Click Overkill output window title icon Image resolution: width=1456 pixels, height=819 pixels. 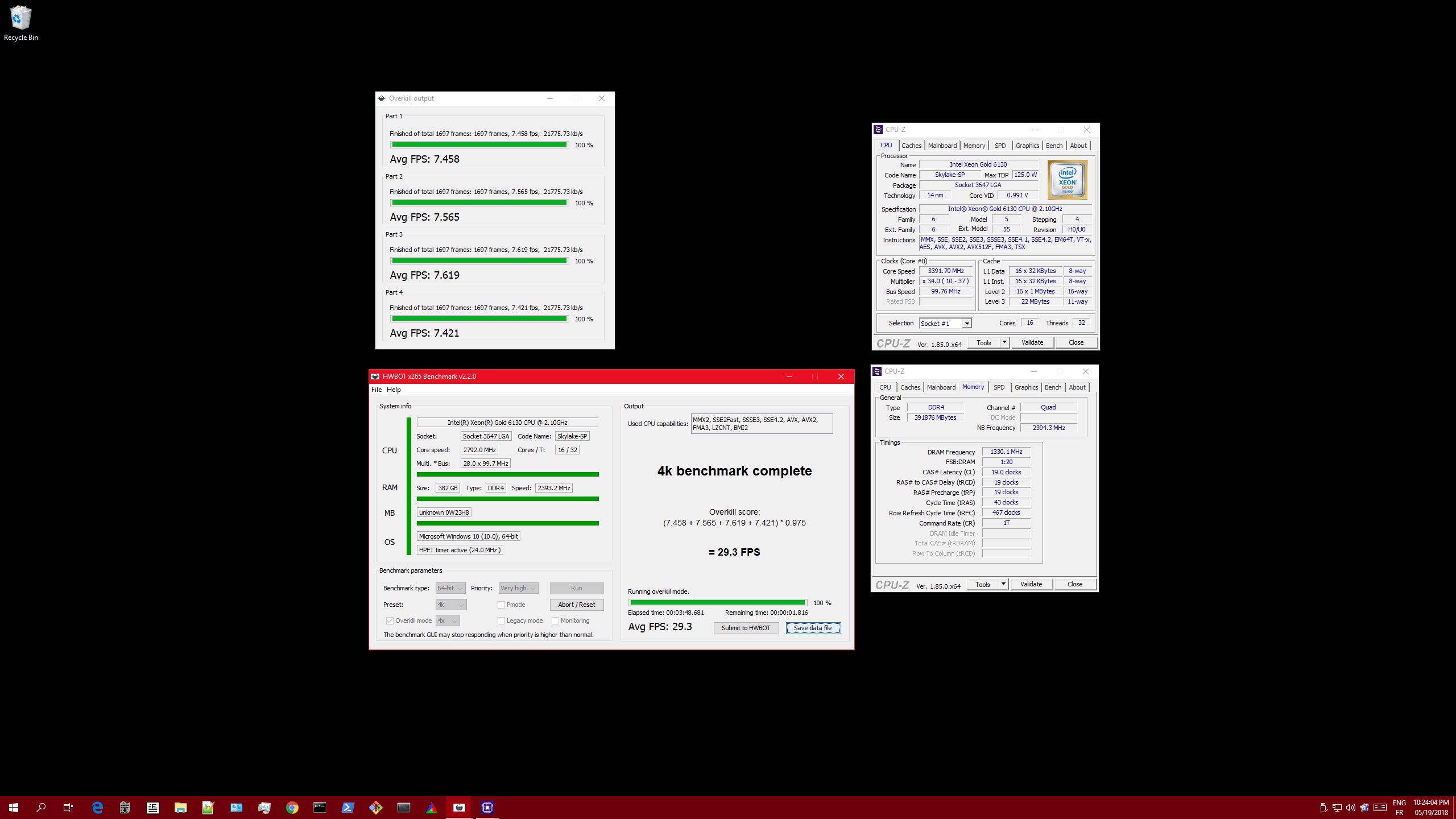click(x=382, y=98)
